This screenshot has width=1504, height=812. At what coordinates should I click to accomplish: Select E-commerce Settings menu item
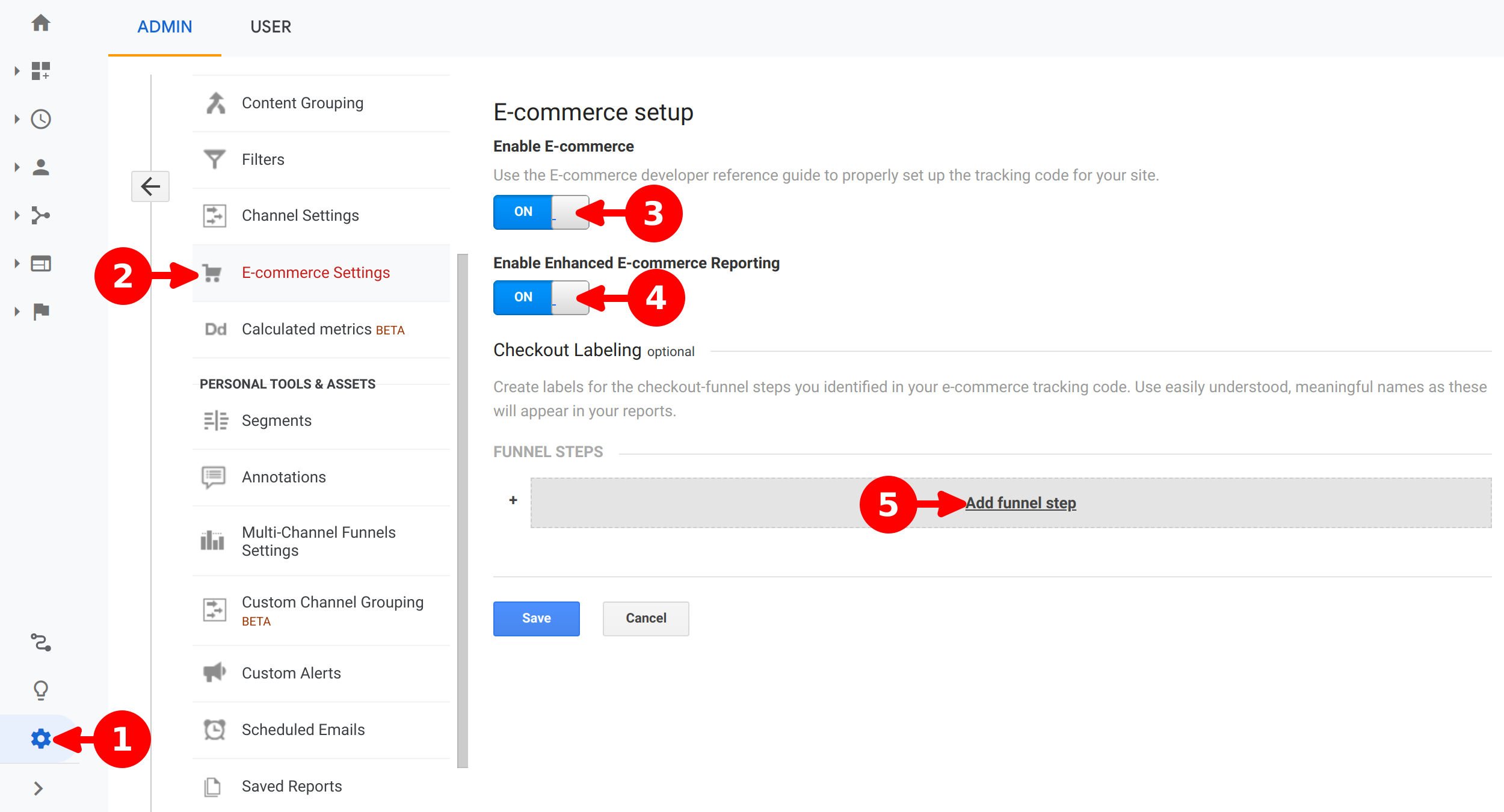point(315,272)
